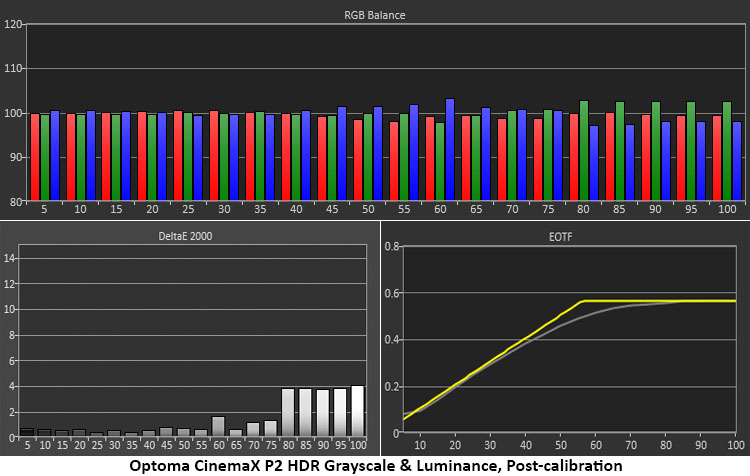Click the Optoma CinemaX P2 caption text
The image size is (750, 476).
[375, 466]
